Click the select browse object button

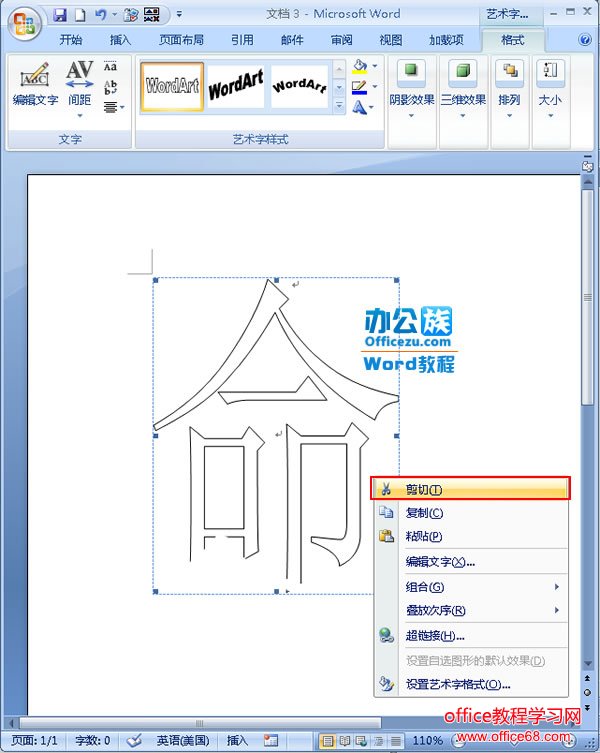pos(588,692)
